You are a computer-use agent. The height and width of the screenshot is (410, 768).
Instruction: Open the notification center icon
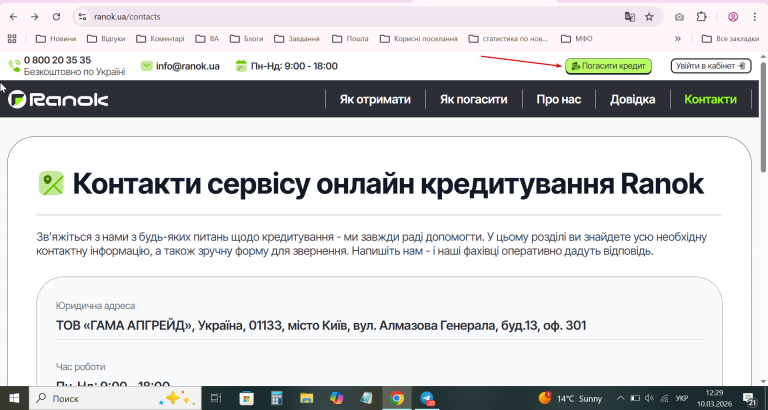click(x=748, y=398)
